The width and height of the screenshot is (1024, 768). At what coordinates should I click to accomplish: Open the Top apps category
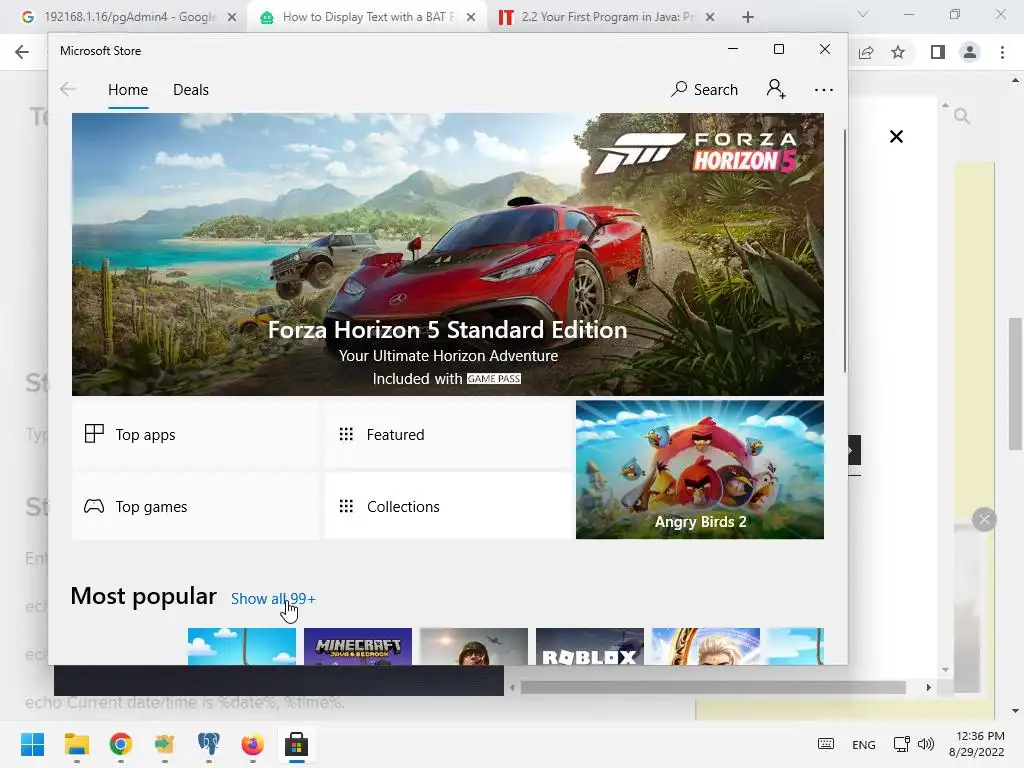click(195, 434)
